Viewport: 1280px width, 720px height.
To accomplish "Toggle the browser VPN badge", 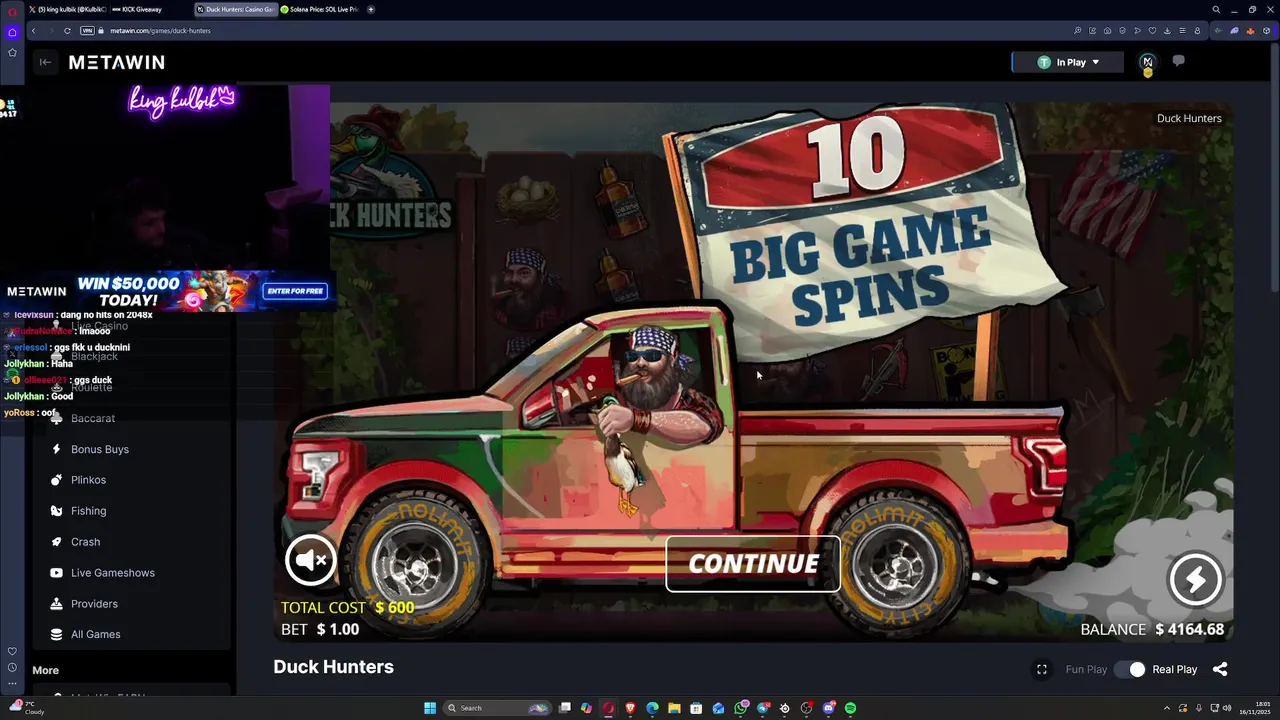I will 86,31.
